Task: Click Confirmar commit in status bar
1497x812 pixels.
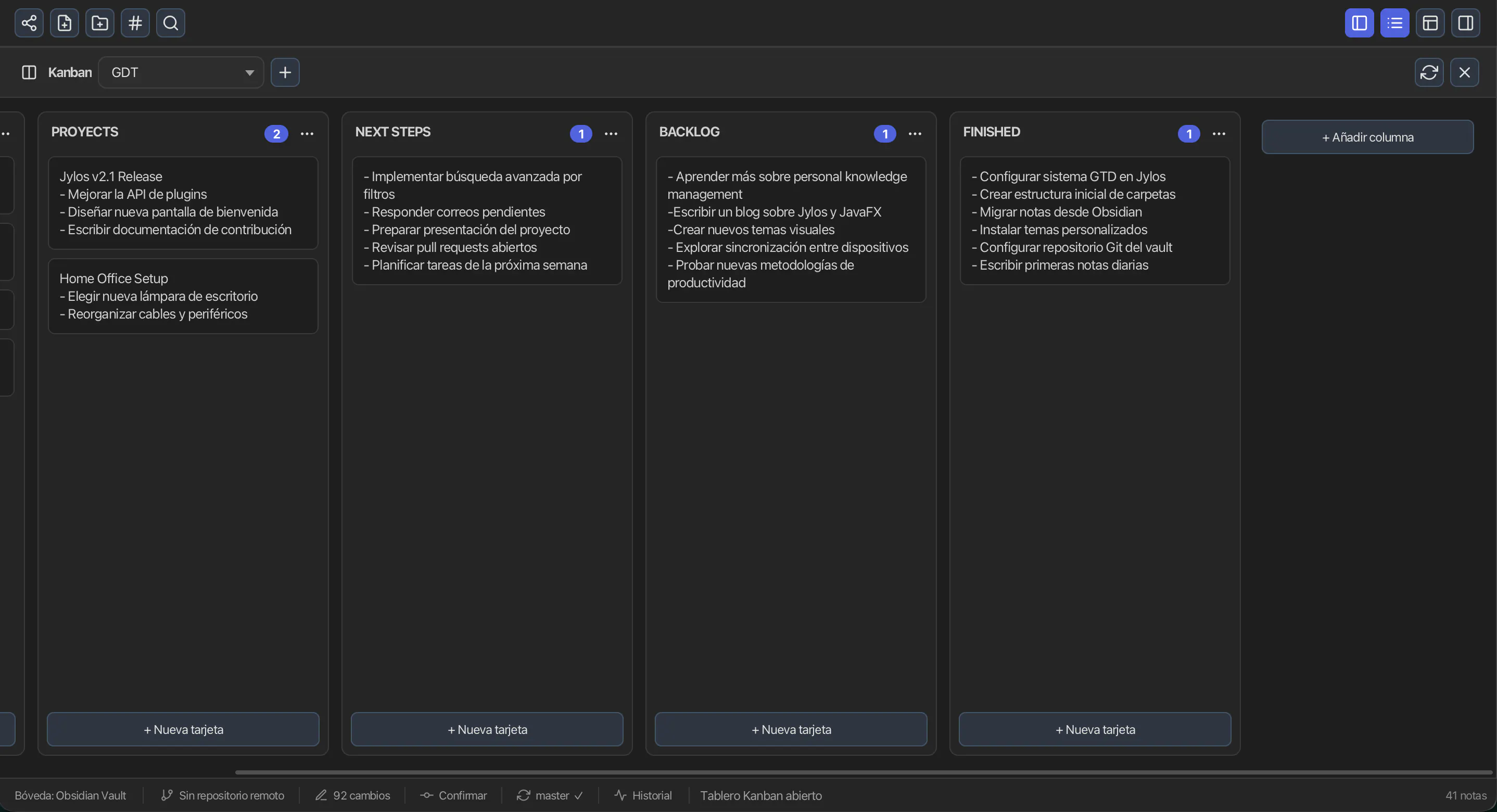Action: tap(454, 796)
